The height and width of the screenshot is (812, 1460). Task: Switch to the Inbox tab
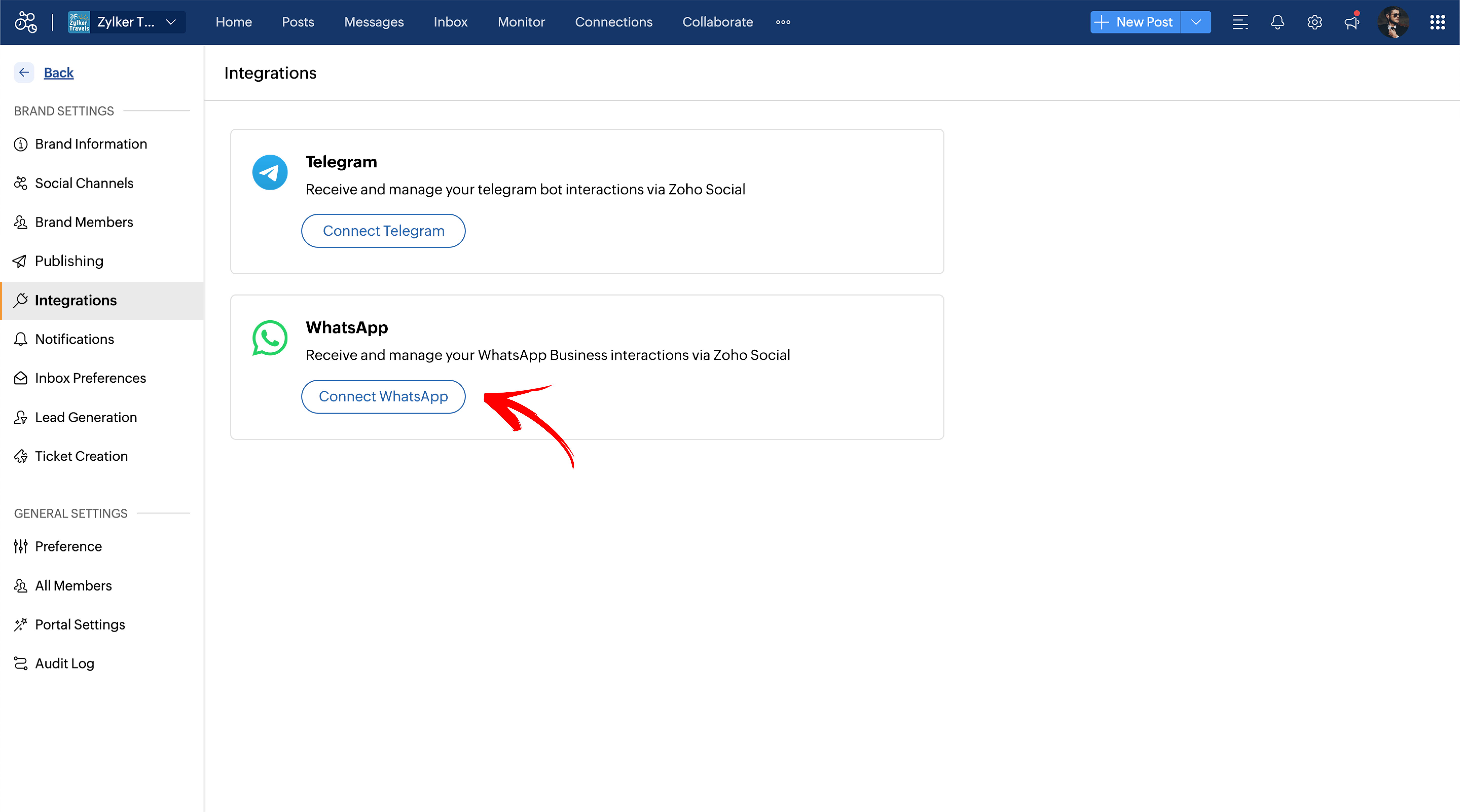tap(451, 22)
